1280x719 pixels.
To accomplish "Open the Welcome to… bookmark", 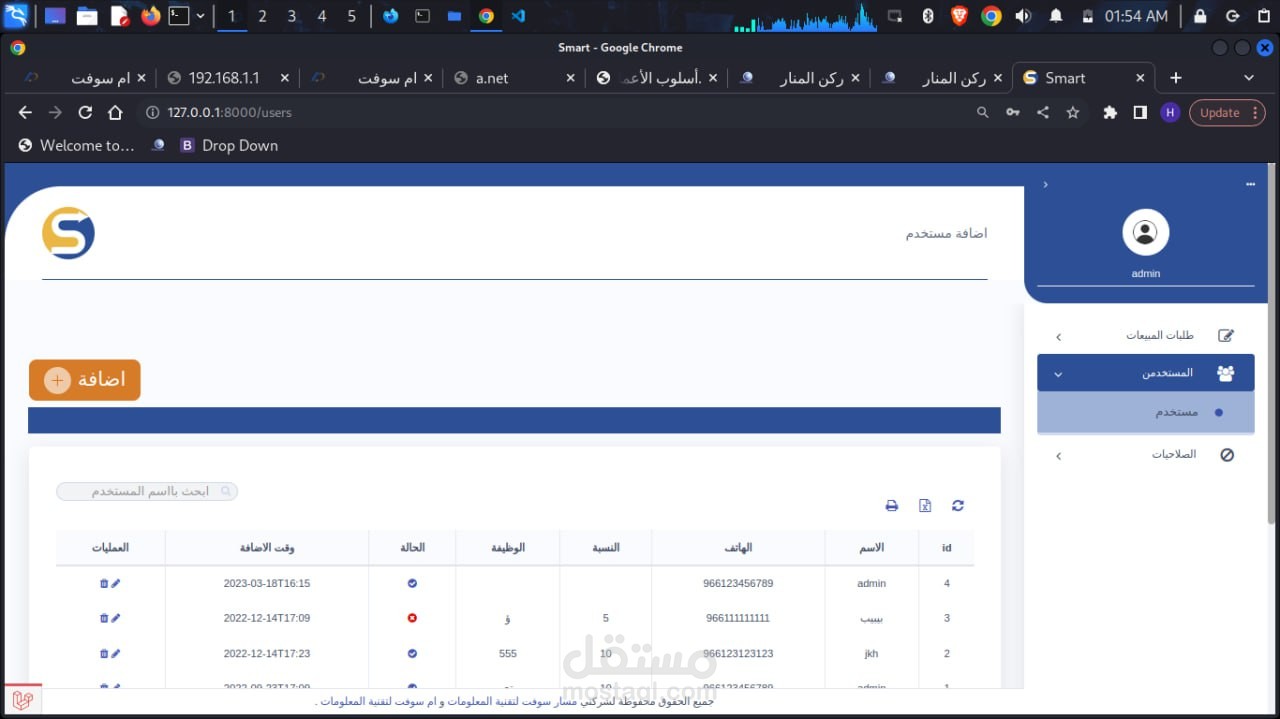I will coord(76,146).
